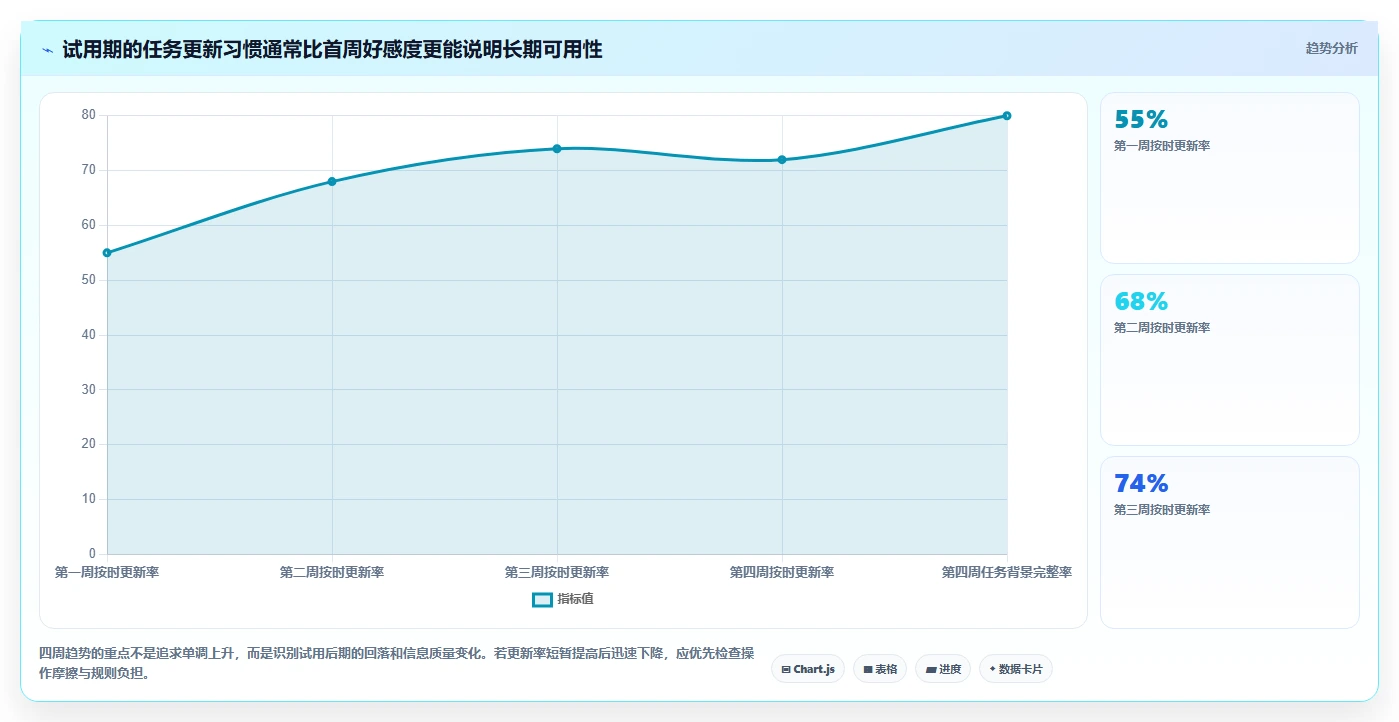
Task: Select the 进度 tag pill
Action: coord(943,669)
